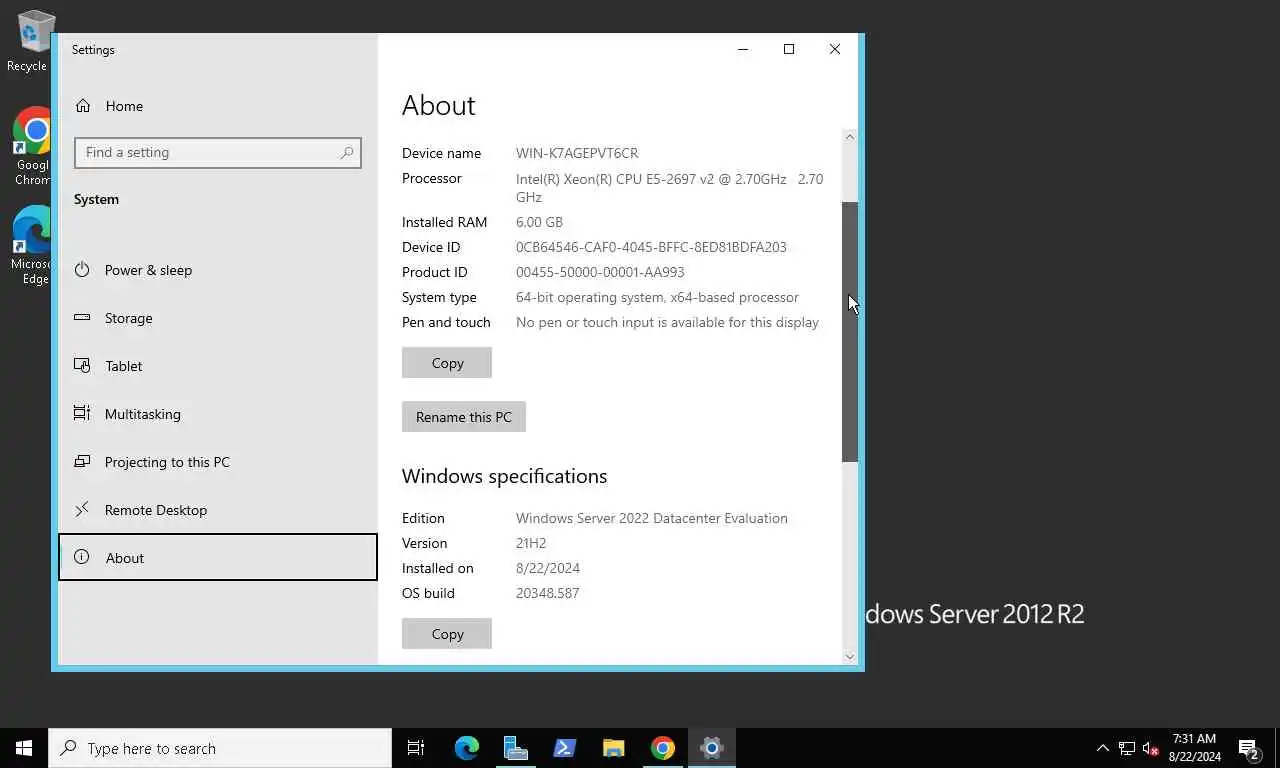Image resolution: width=1280 pixels, height=768 pixels.
Task: Click the Installed on date in Windows specifications
Action: 548,568
